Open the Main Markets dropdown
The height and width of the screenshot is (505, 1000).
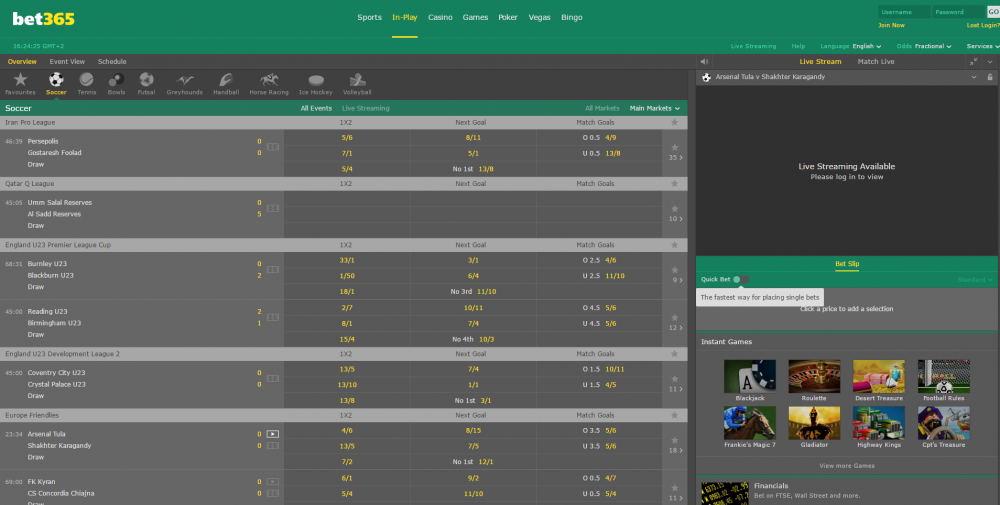click(x=654, y=108)
